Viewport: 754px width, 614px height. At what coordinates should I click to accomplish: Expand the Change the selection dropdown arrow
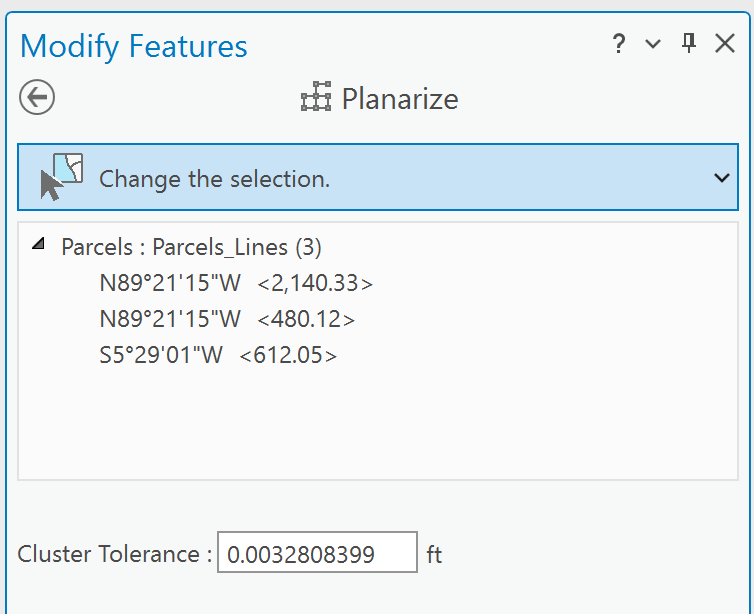click(x=722, y=178)
